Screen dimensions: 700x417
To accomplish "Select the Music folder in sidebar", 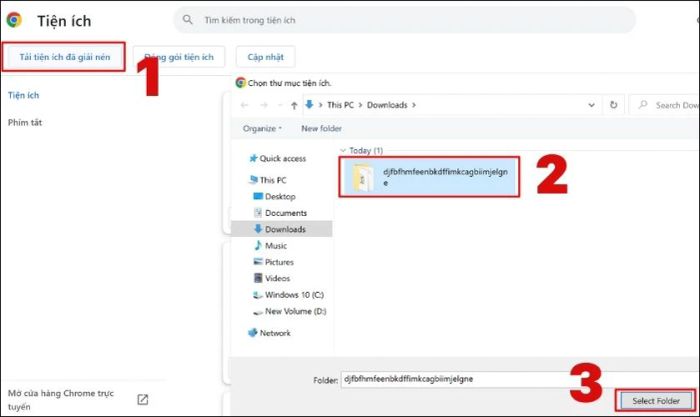I will pyautogui.click(x=275, y=245).
